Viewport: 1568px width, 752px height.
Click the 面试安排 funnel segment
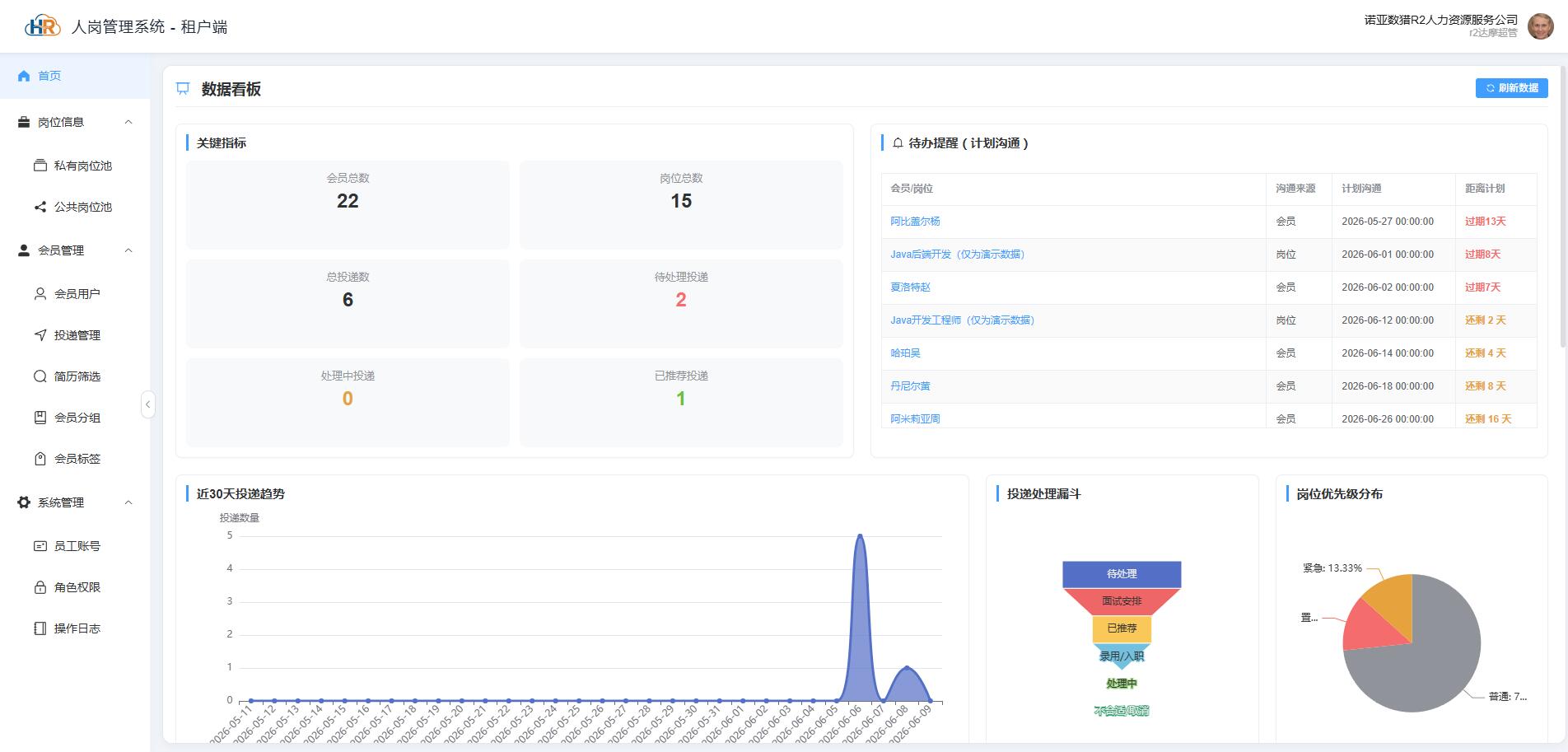point(1122,601)
